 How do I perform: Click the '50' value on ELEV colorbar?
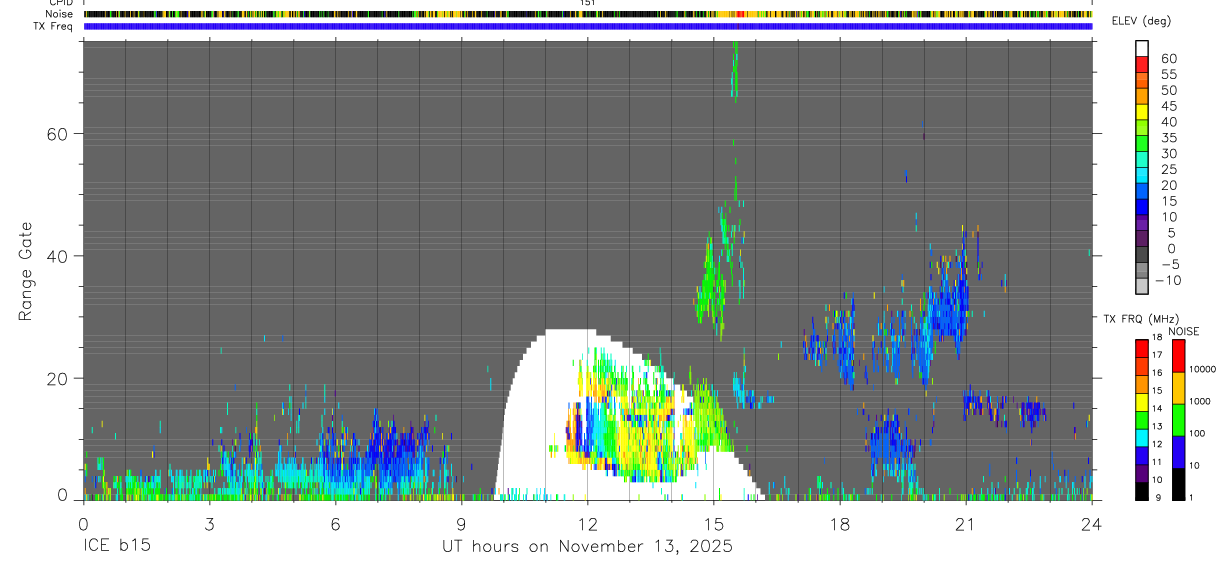[1168, 90]
